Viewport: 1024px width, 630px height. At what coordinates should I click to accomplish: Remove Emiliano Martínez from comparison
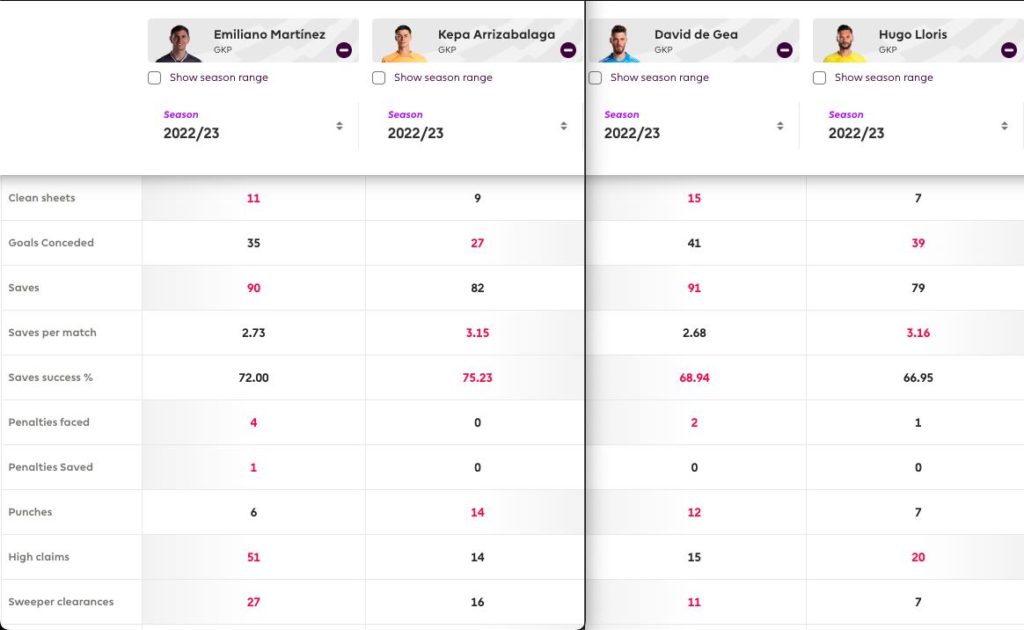click(x=344, y=50)
